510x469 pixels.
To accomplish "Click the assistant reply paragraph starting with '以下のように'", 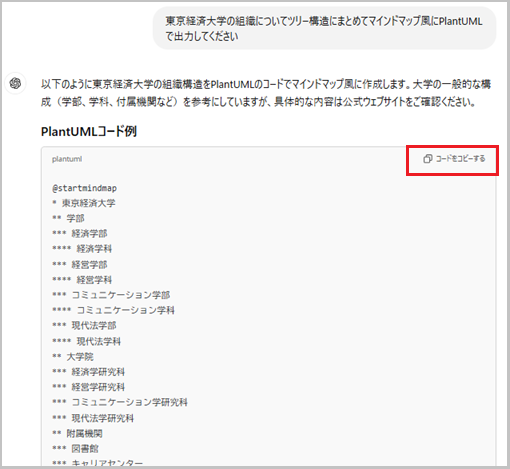I will (x=266, y=93).
